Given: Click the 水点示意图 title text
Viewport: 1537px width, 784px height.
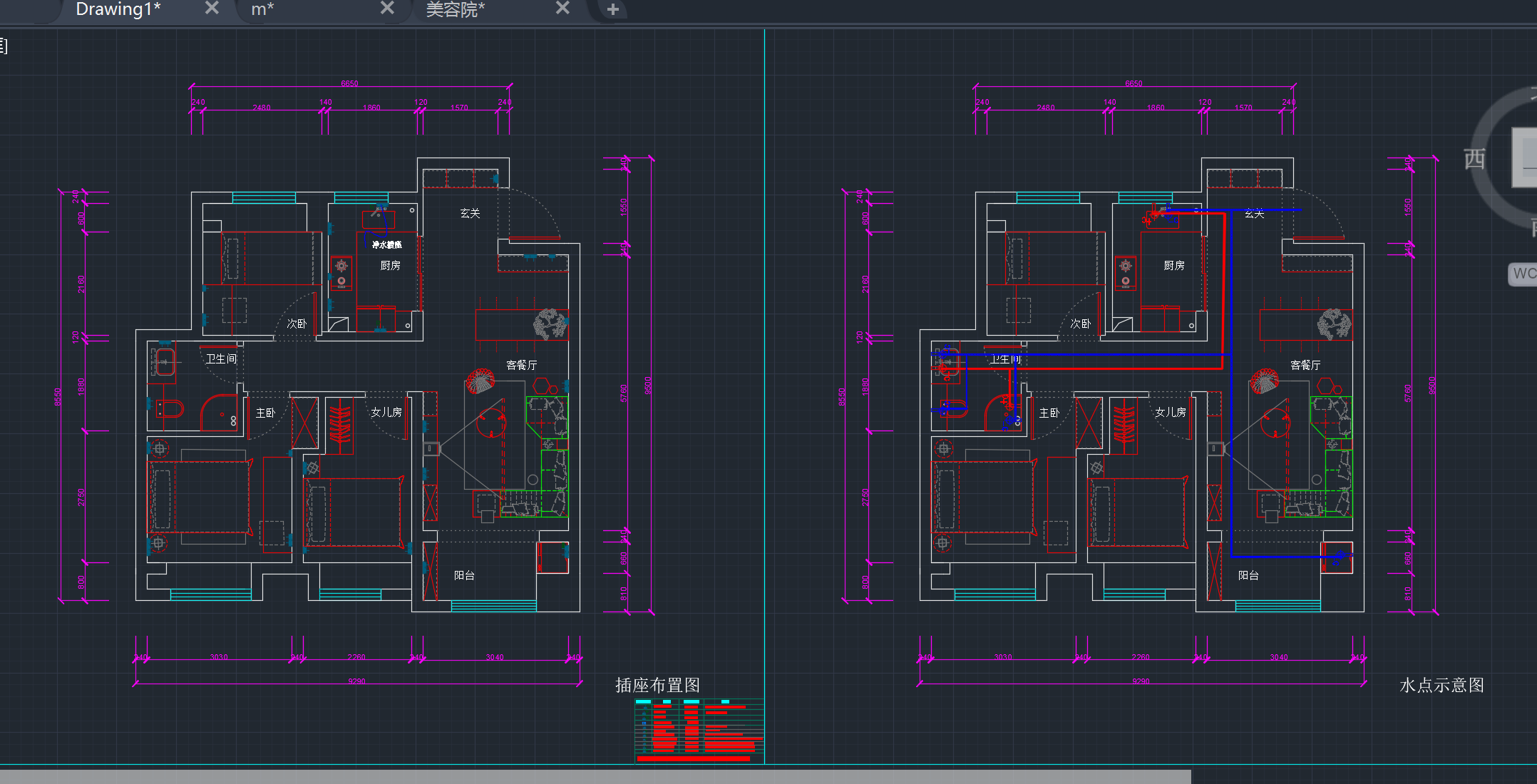Looking at the screenshot, I should (x=1441, y=685).
